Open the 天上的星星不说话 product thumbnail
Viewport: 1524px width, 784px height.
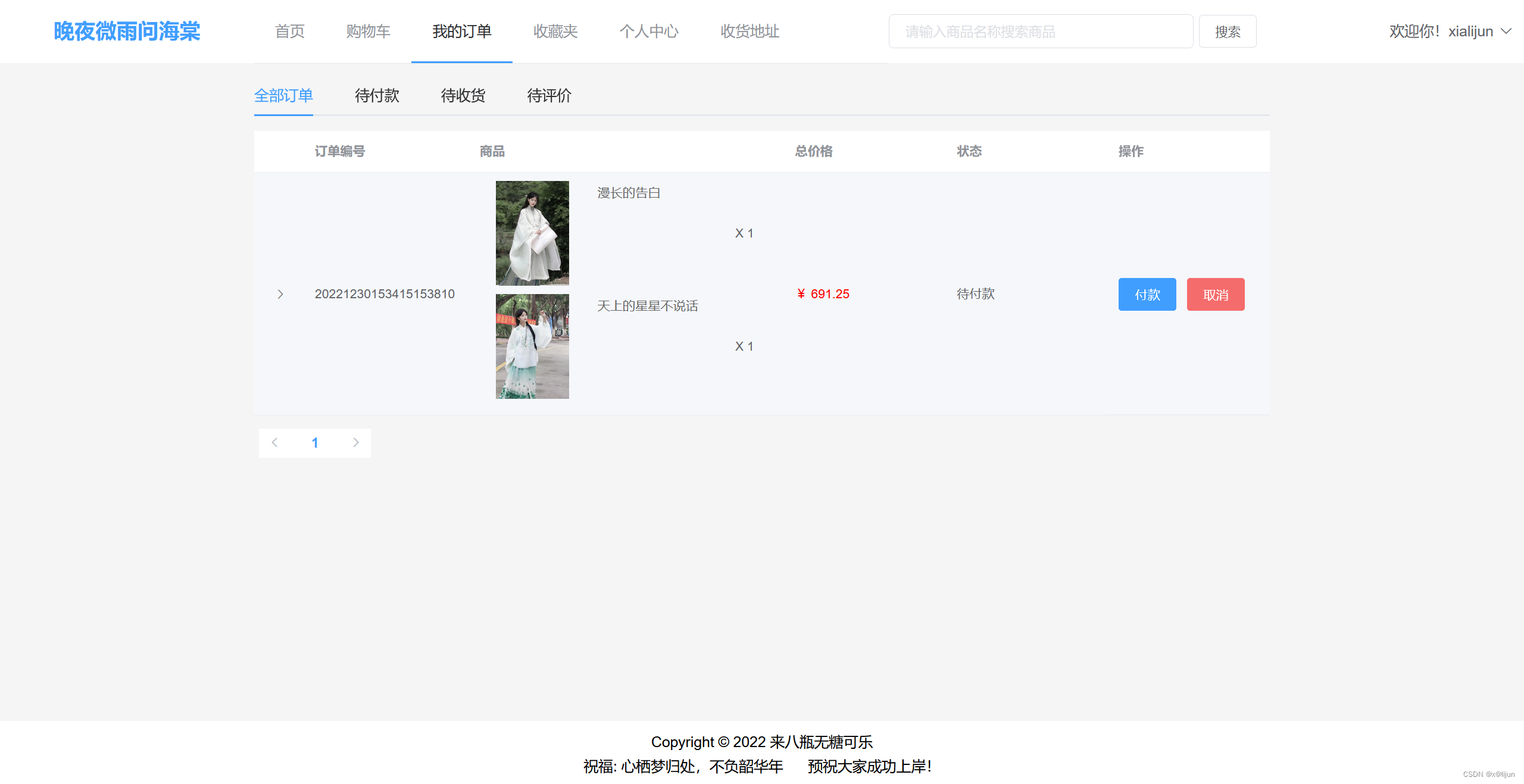(532, 346)
